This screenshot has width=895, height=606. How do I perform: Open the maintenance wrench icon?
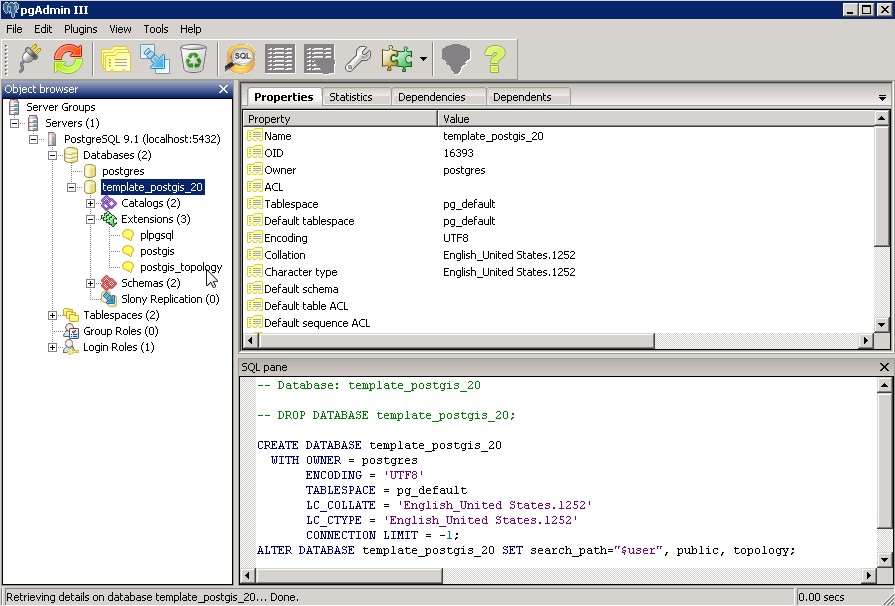click(x=358, y=58)
